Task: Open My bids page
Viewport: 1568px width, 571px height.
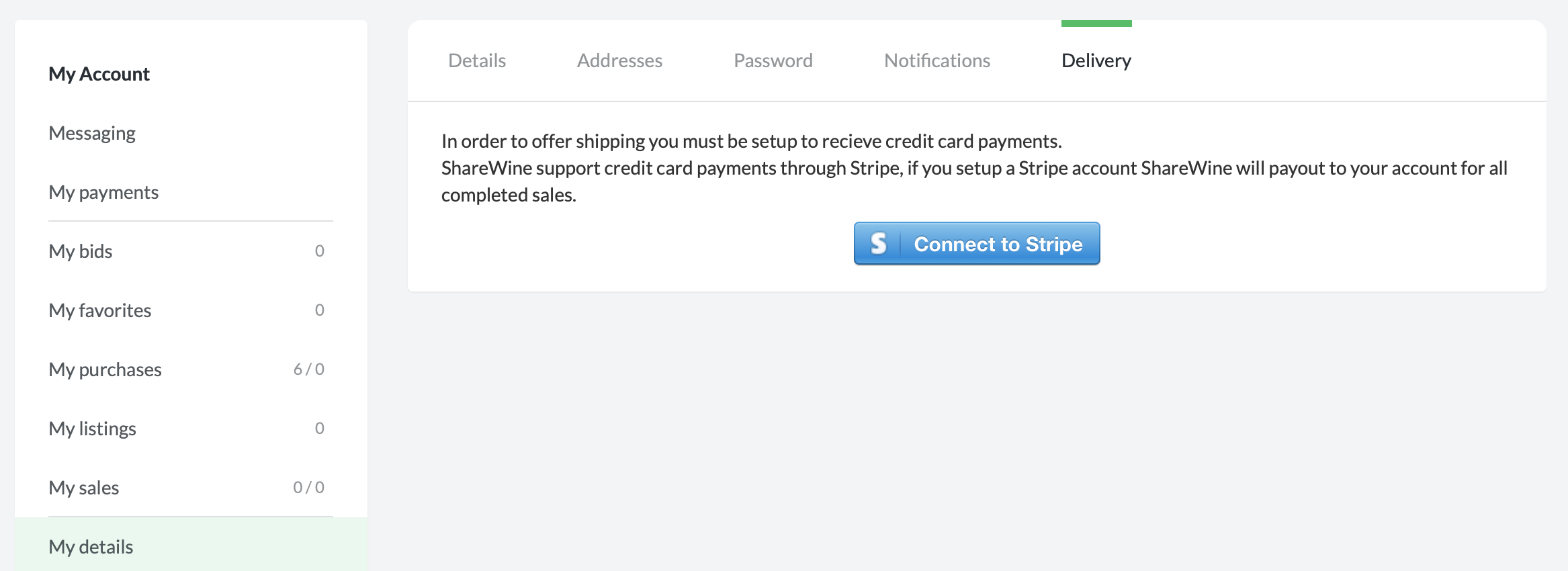Action: 81,251
